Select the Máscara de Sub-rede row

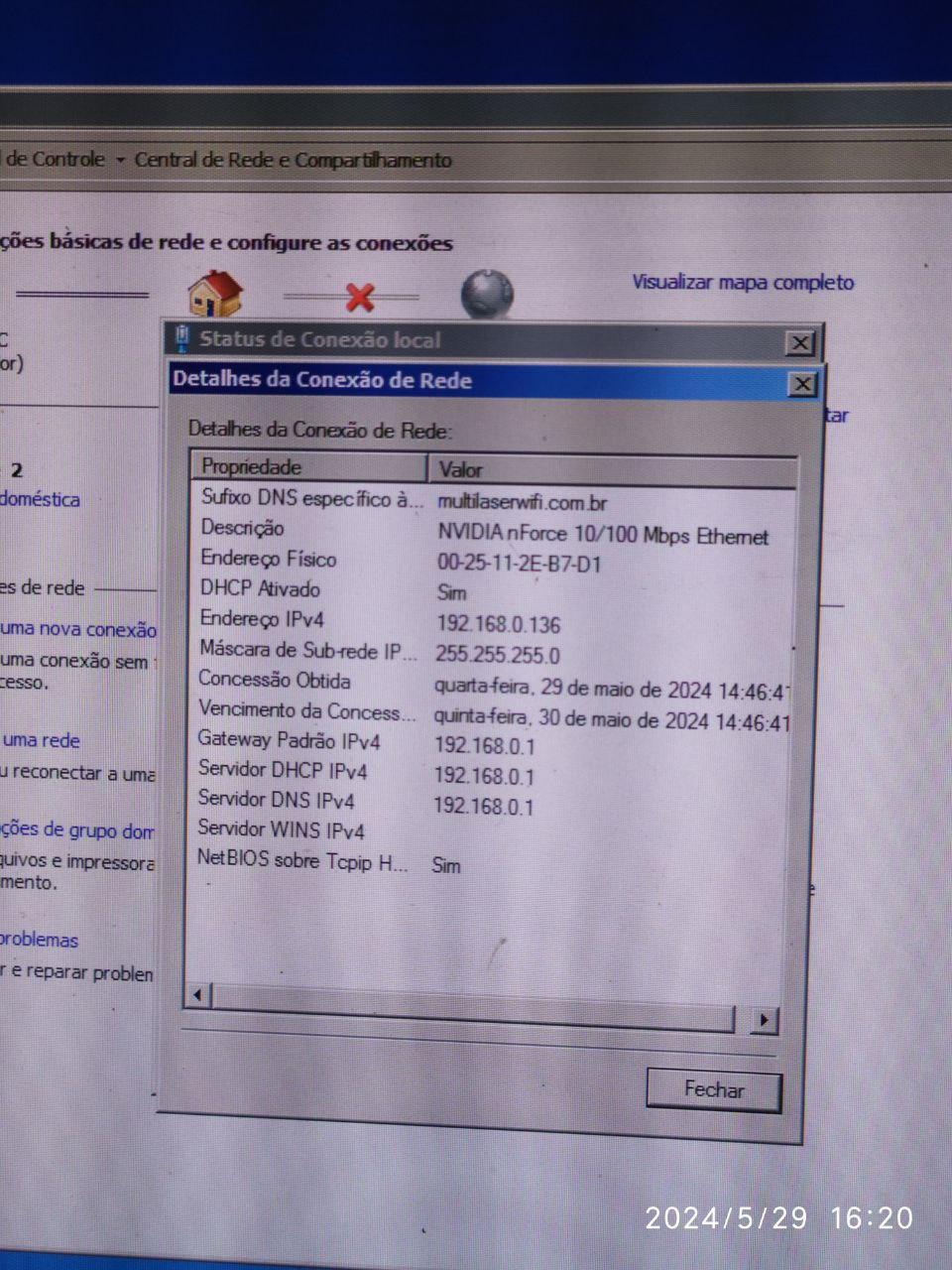pyautogui.click(x=493, y=652)
